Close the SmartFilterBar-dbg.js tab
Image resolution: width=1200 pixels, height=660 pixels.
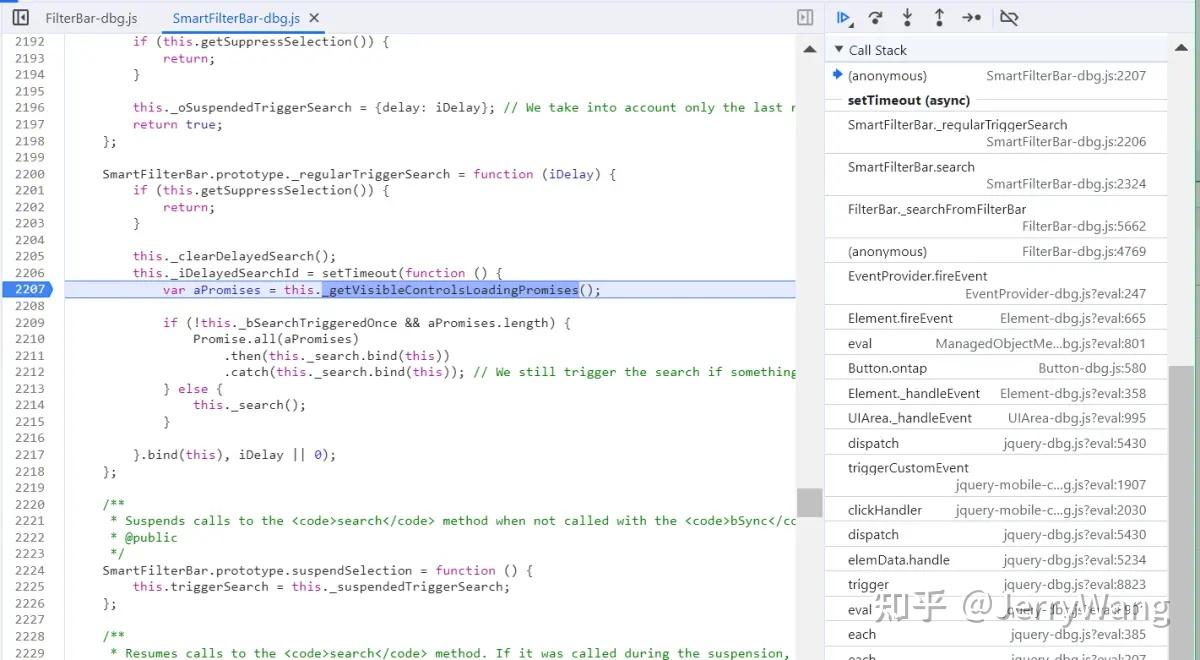pyautogui.click(x=314, y=18)
